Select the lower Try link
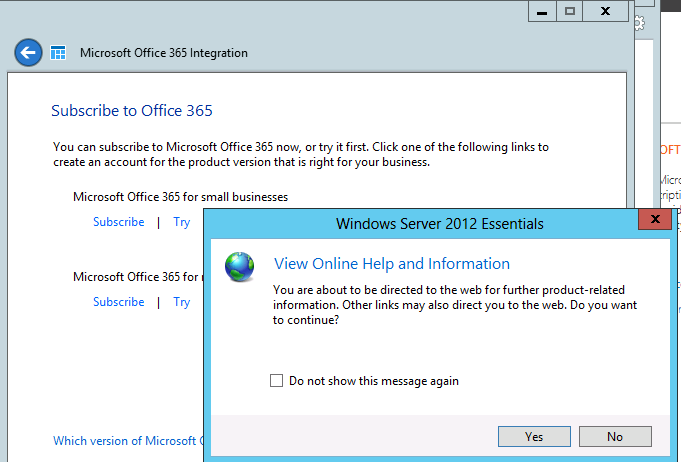Image resolution: width=681 pixels, height=462 pixels. (x=182, y=302)
